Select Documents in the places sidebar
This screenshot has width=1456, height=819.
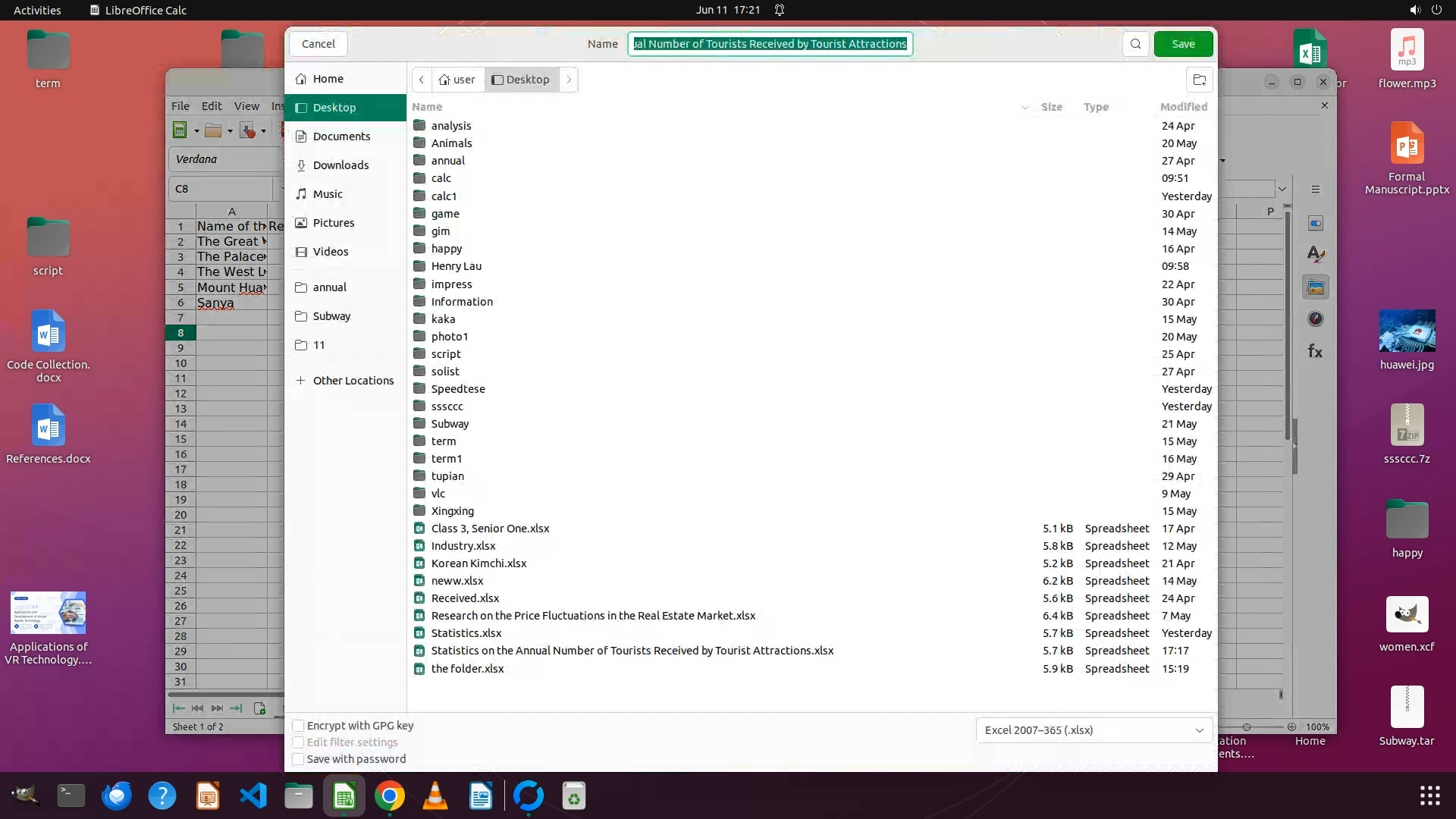click(341, 136)
